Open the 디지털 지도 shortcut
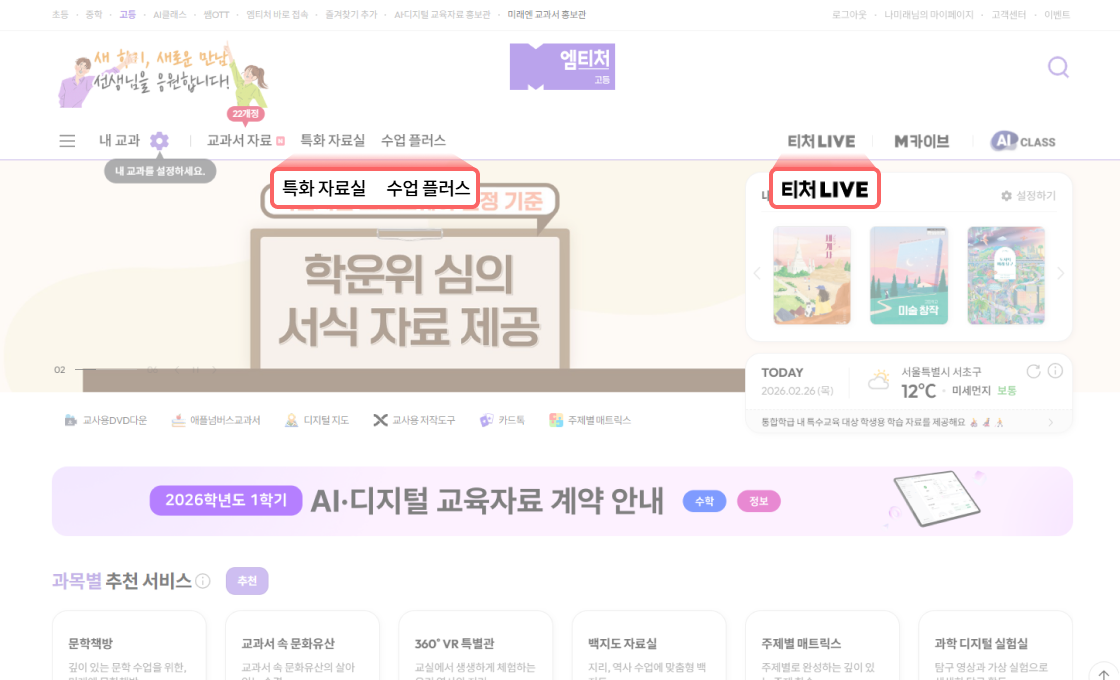Viewport: 1120px width, 680px height. point(316,420)
